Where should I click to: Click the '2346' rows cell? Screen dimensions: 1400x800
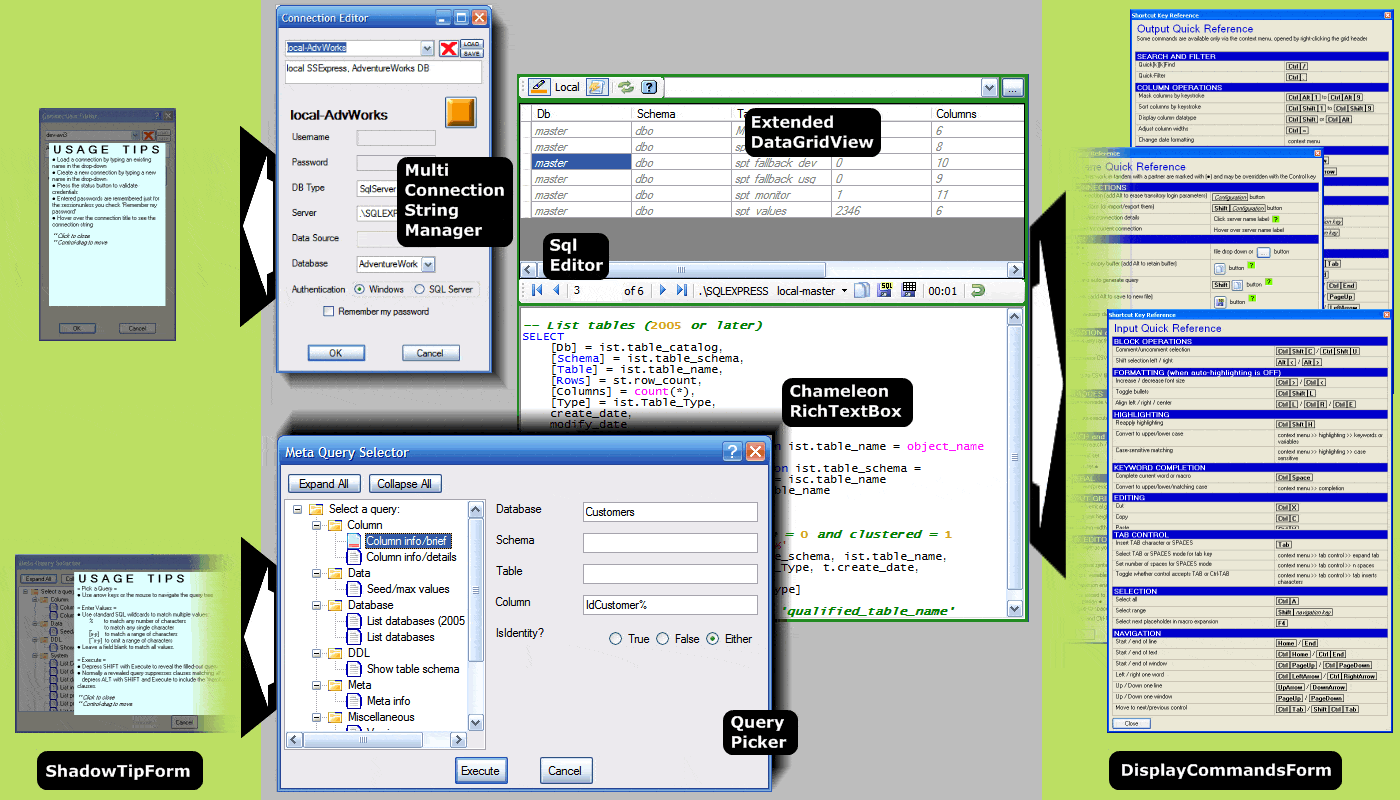pos(880,211)
